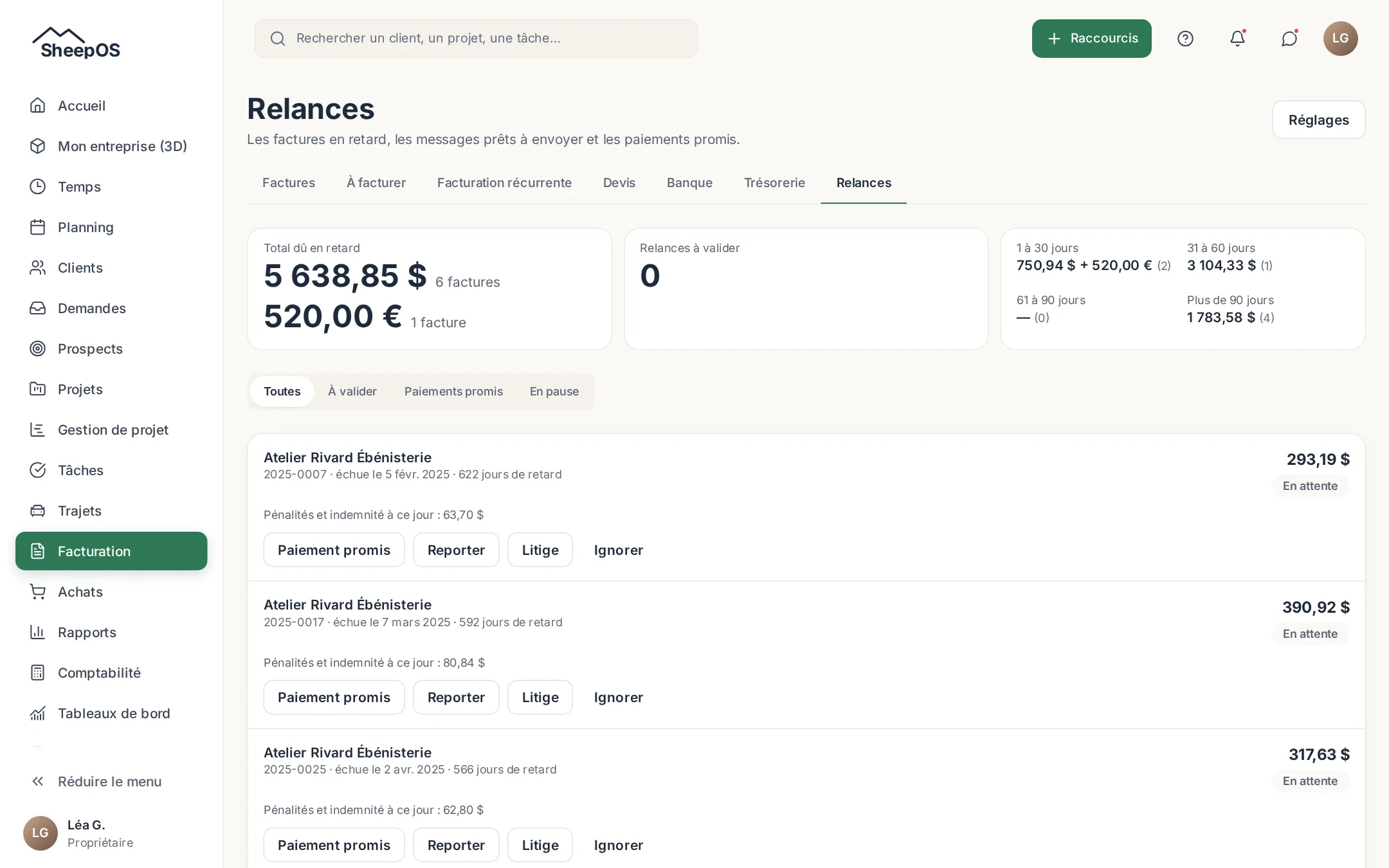Open the Temps clock icon
The width and height of the screenshot is (1389, 868).
(38, 186)
